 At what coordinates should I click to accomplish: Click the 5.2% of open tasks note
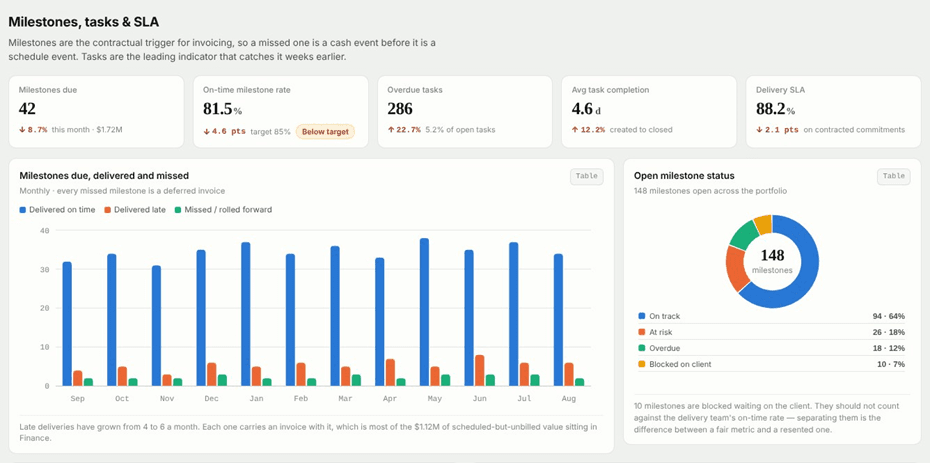click(460, 130)
